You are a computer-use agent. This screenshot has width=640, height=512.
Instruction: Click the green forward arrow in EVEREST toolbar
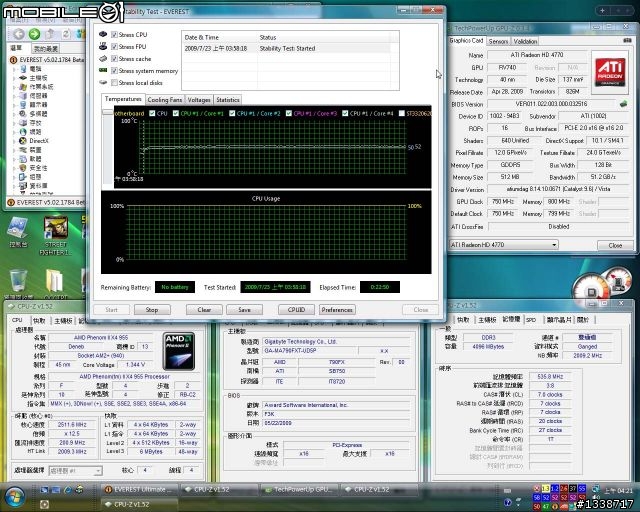[35, 34]
